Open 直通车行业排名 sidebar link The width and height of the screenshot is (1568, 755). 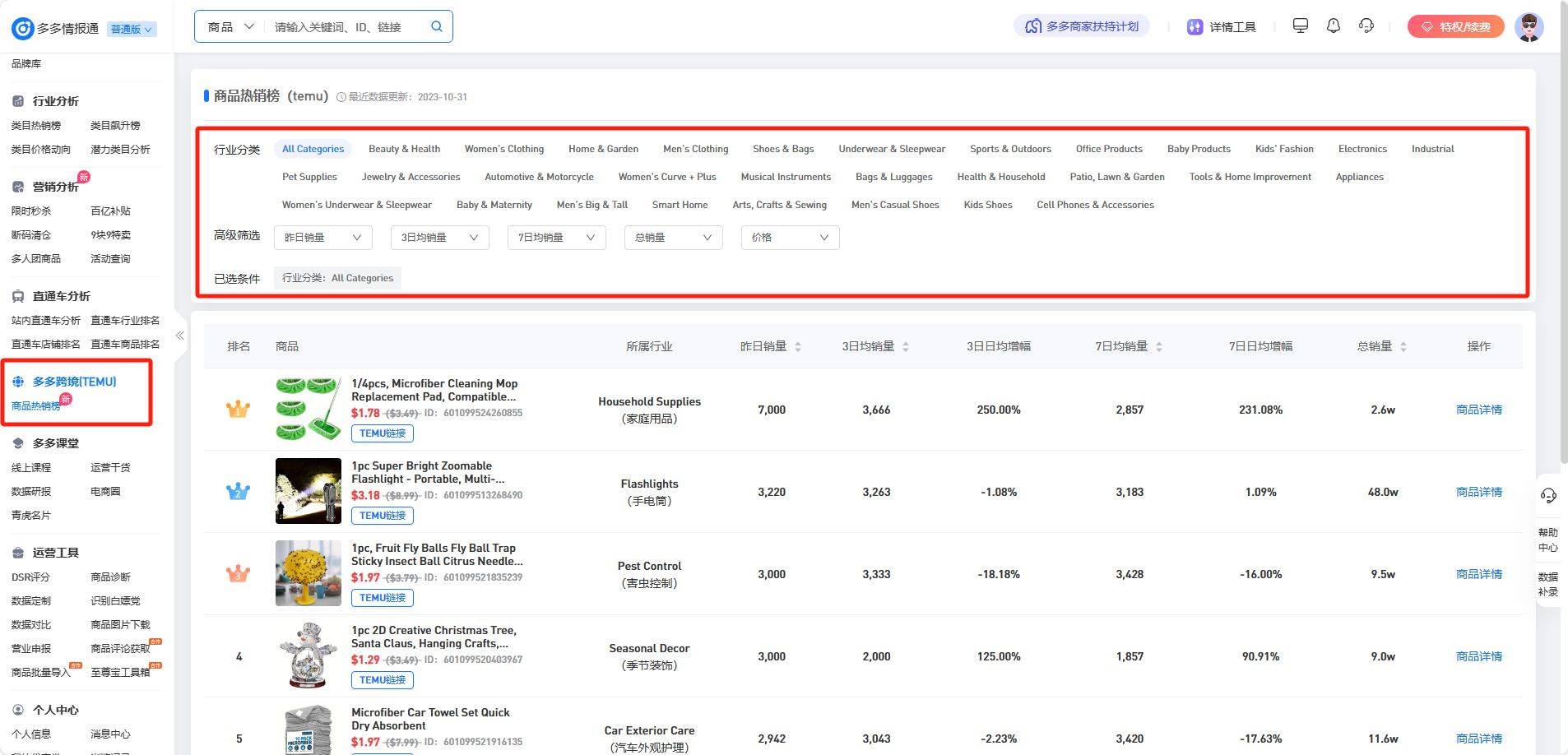125,321
